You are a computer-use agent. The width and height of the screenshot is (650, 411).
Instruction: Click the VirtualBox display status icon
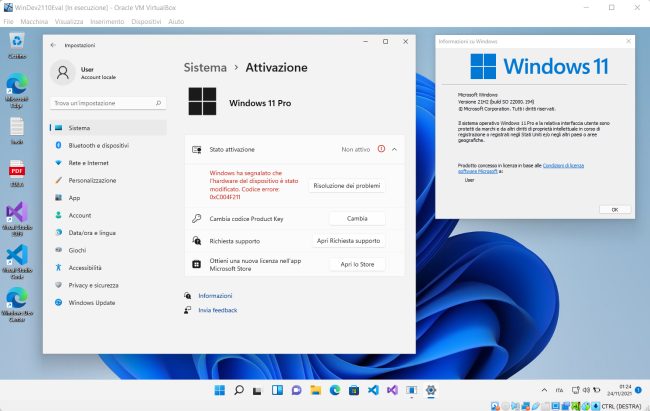click(556, 406)
